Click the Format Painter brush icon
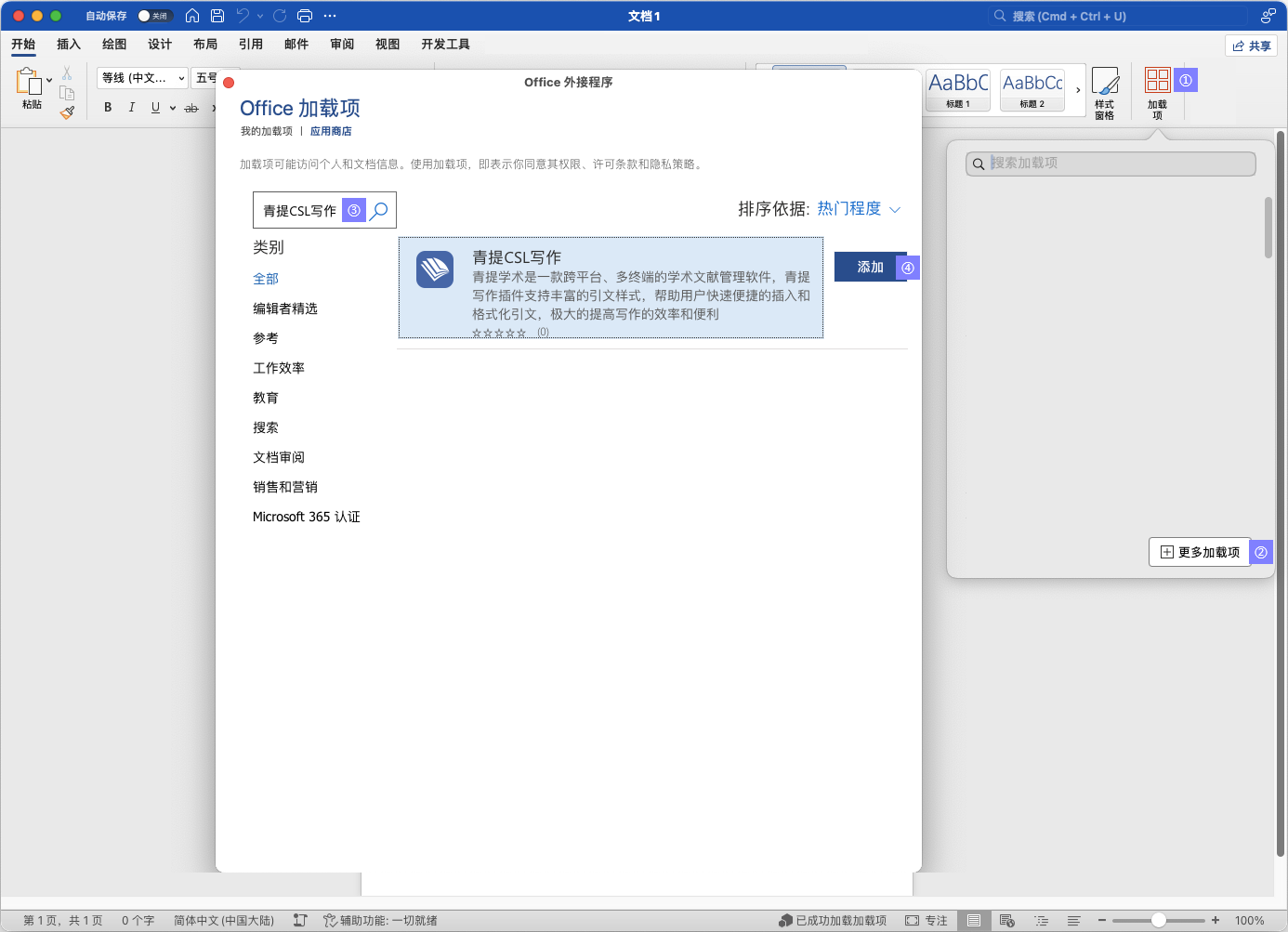Image resolution: width=1288 pixels, height=932 pixels. click(67, 112)
